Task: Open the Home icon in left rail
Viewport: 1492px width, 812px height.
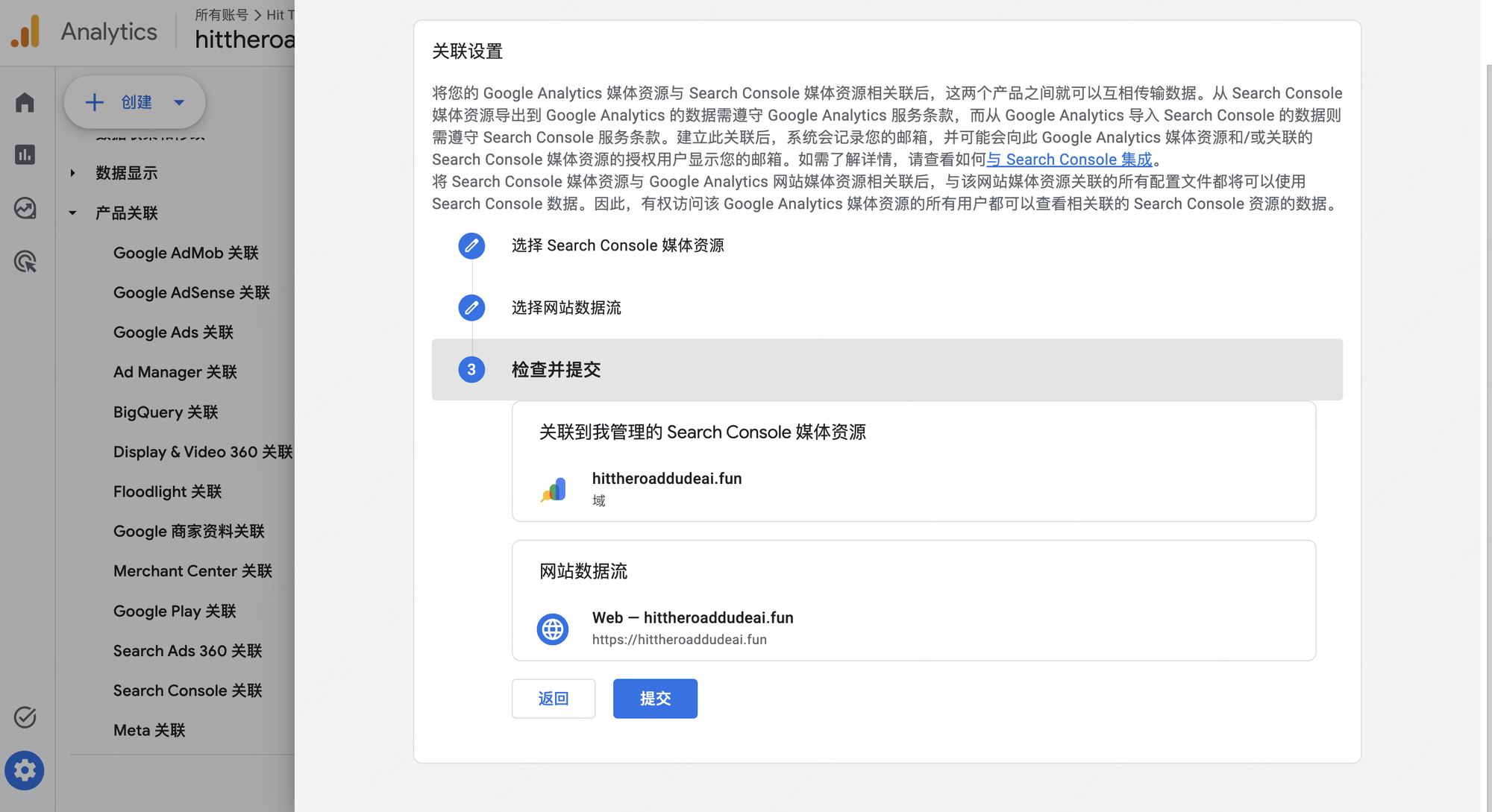Action: pos(25,102)
